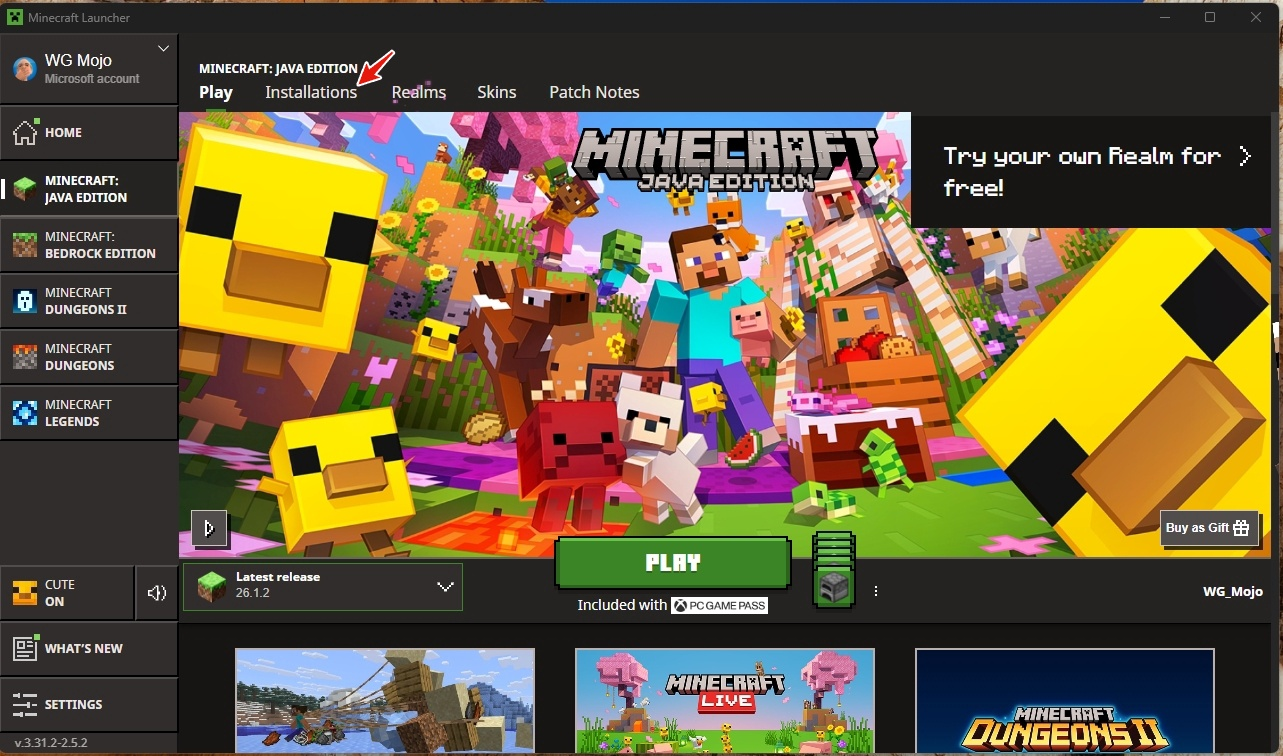1283x756 pixels.
Task: Open the Installations tab
Action: tap(311, 92)
